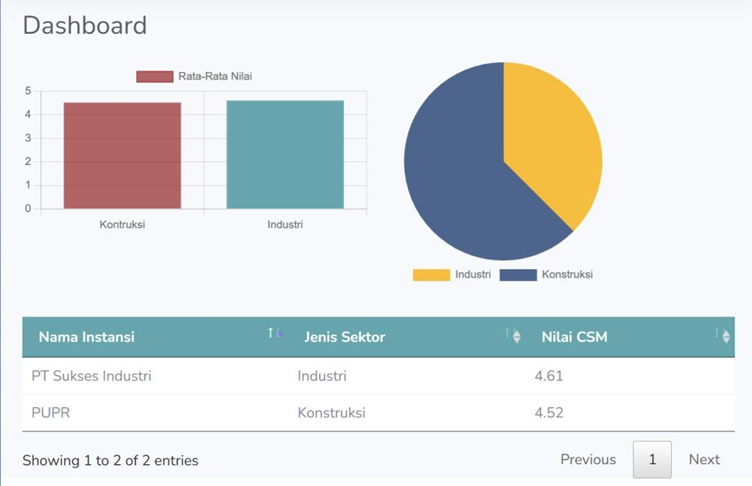Click the Showing 1 to 2 entries text
The width and height of the screenshot is (752, 486).
110,461
